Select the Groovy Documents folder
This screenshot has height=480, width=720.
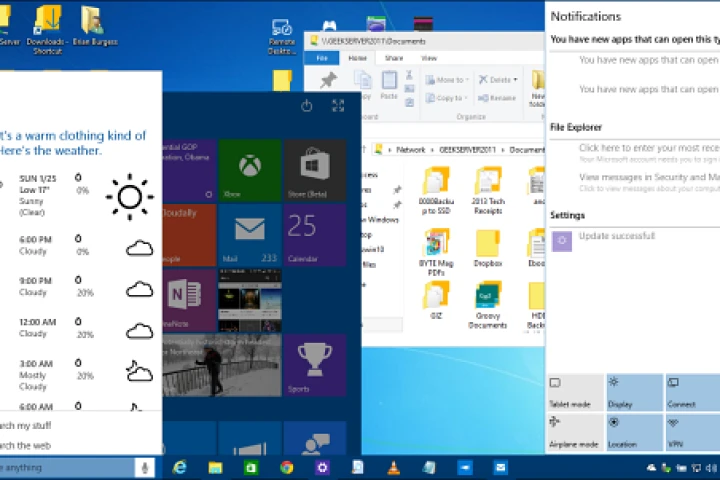point(488,305)
